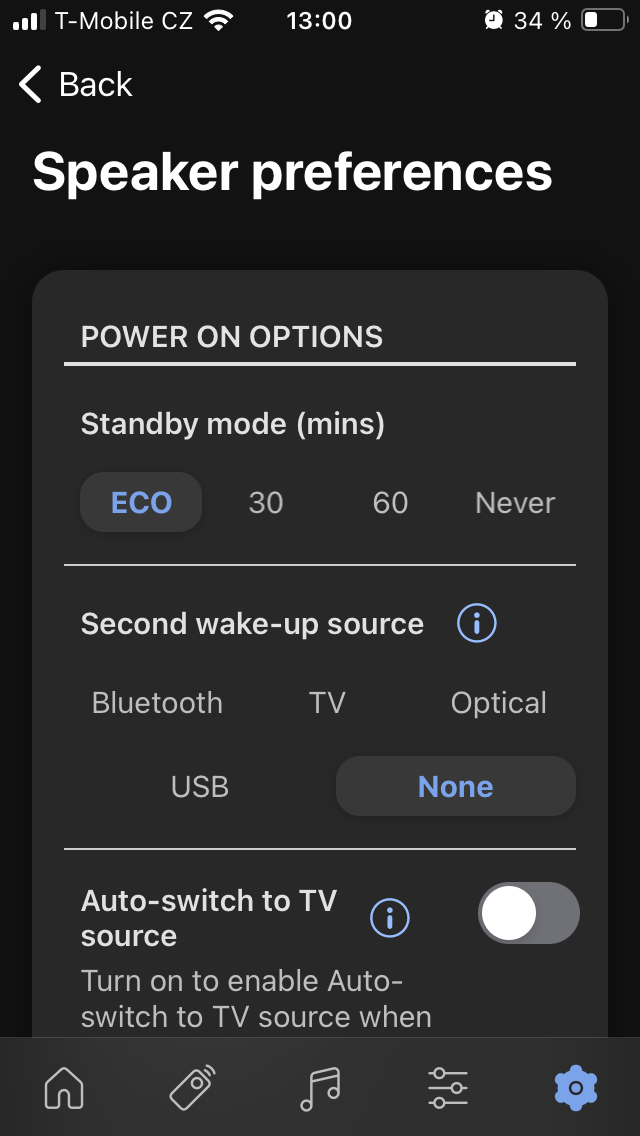Set standby mode to Never
The width and height of the screenshot is (640, 1136).
[515, 502]
